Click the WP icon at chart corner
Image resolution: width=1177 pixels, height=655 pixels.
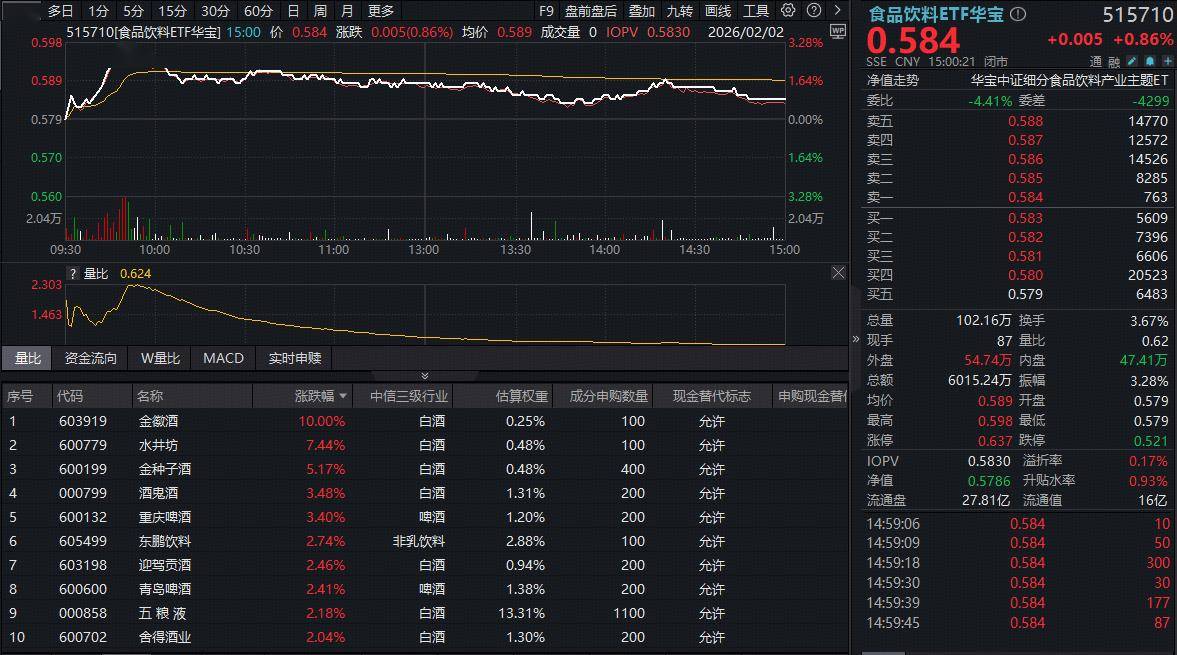837,31
